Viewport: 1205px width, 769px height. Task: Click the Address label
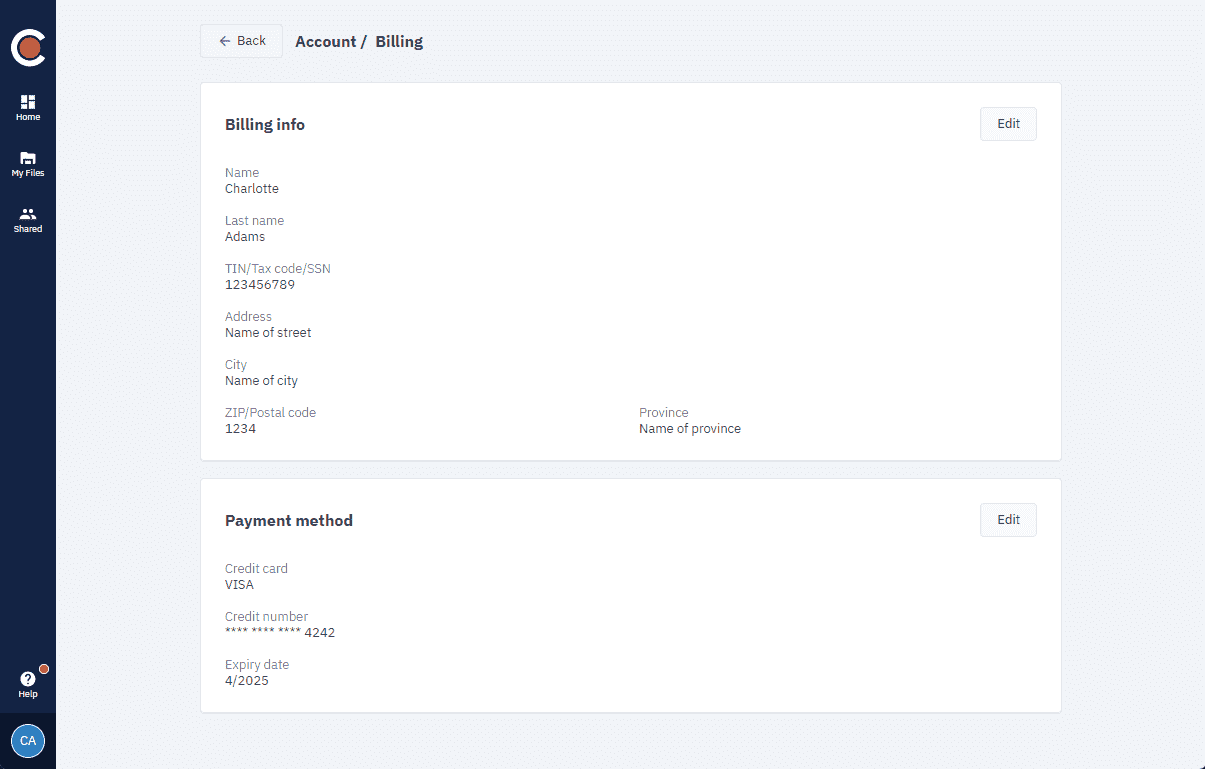tap(248, 317)
